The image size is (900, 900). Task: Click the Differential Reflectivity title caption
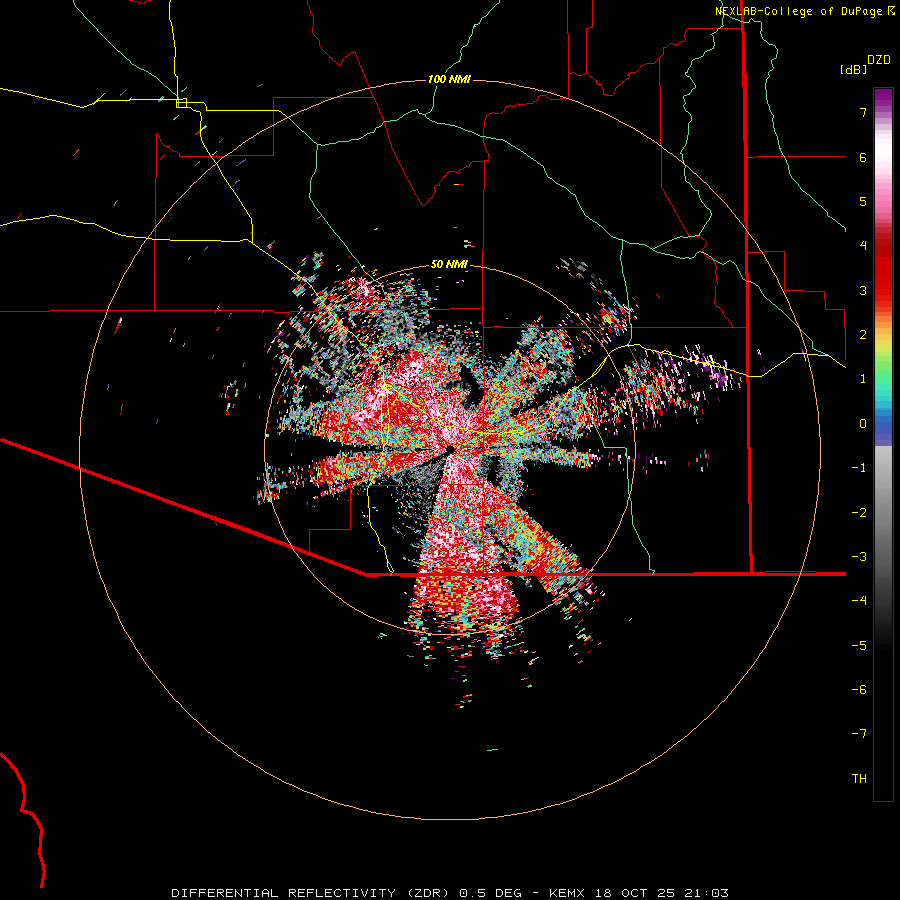point(450,893)
